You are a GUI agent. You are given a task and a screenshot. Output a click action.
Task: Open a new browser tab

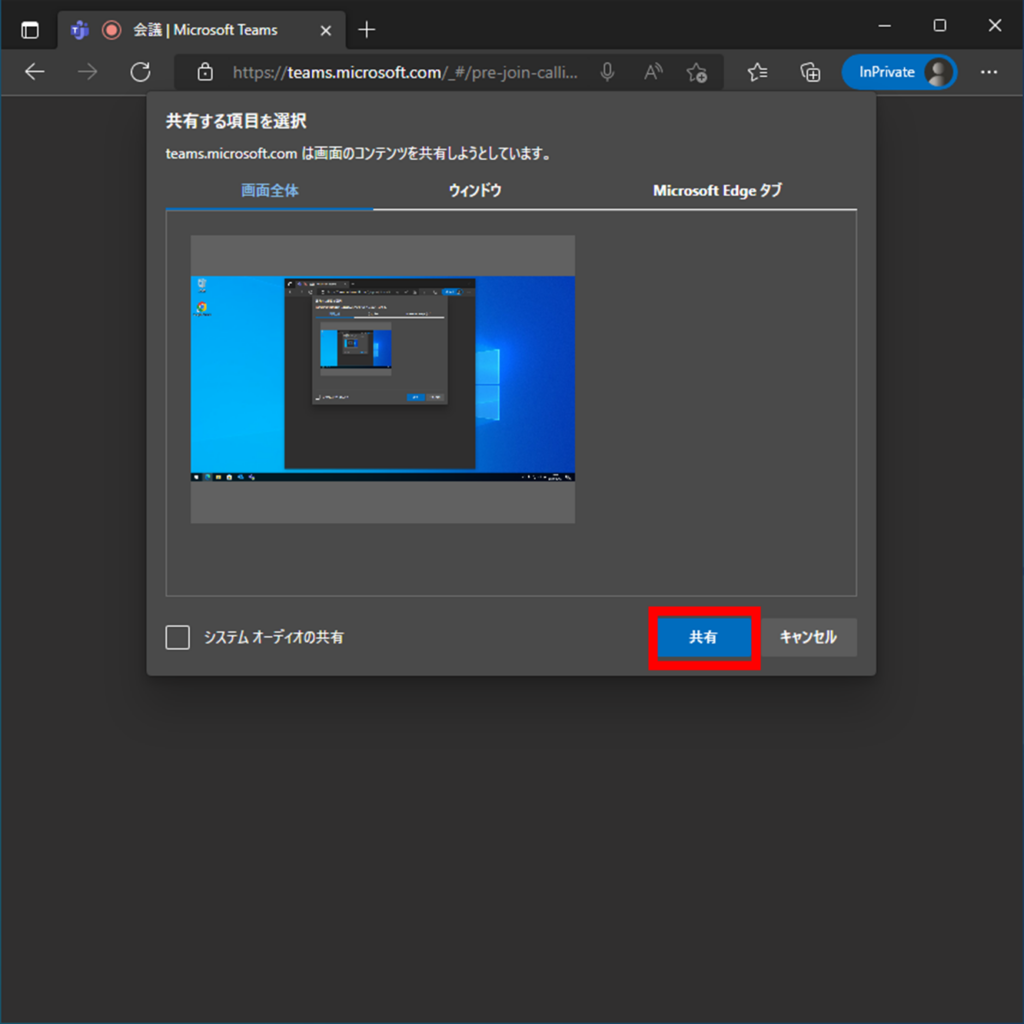pos(367,30)
